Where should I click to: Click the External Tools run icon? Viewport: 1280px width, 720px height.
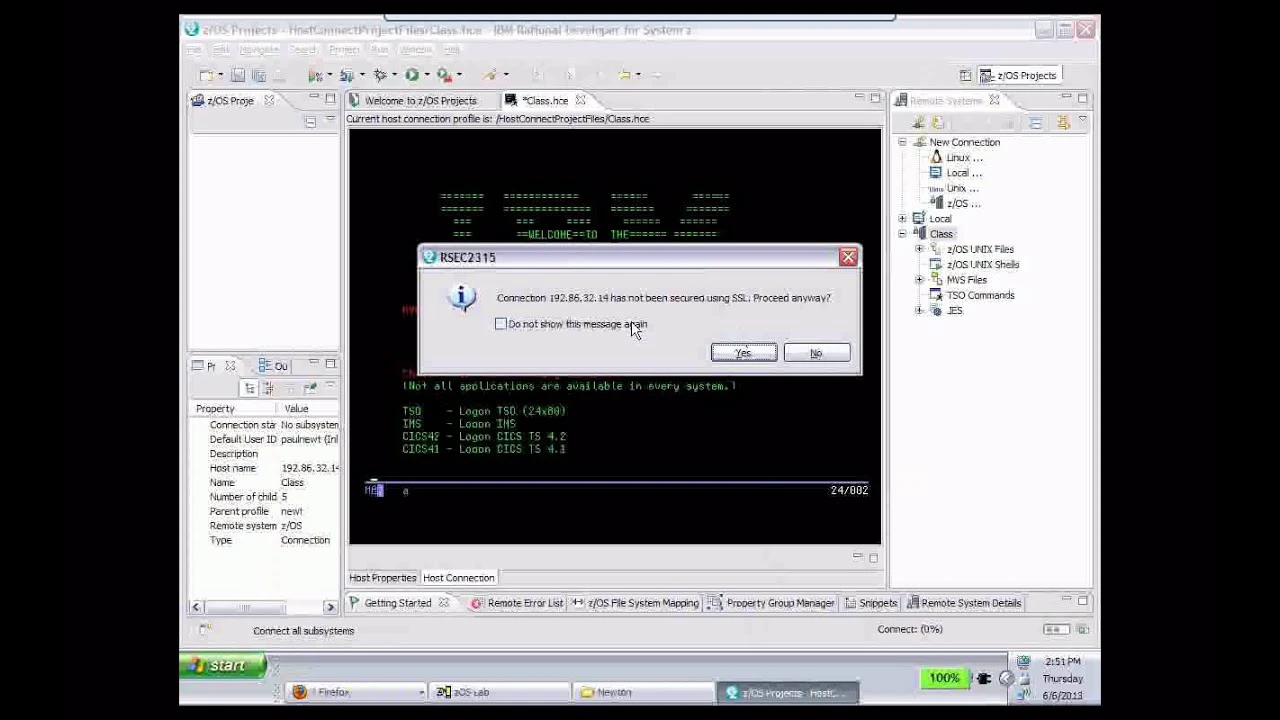point(443,75)
